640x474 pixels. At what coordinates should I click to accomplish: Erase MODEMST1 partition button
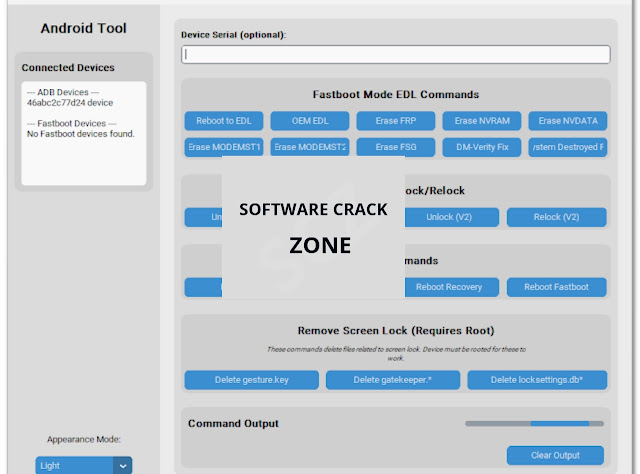click(224, 147)
